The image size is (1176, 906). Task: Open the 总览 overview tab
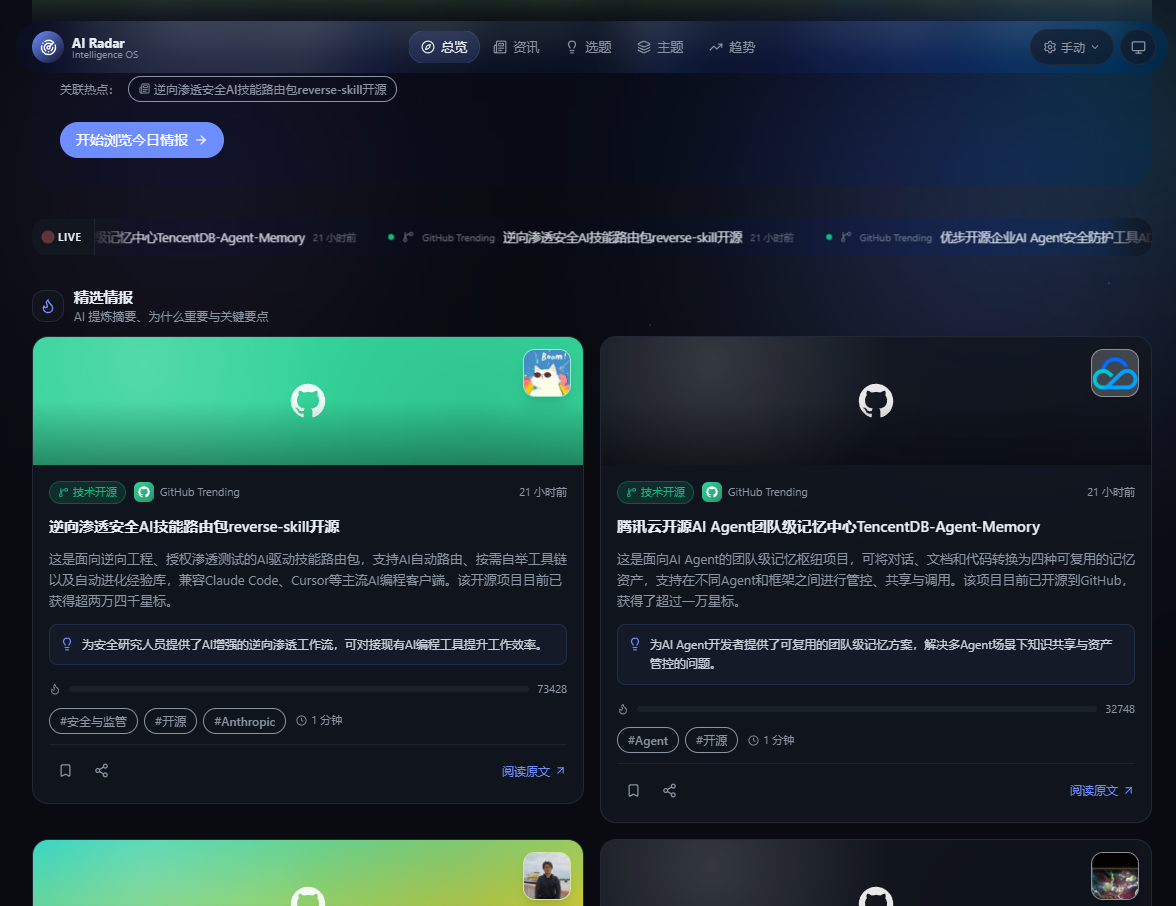point(444,47)
